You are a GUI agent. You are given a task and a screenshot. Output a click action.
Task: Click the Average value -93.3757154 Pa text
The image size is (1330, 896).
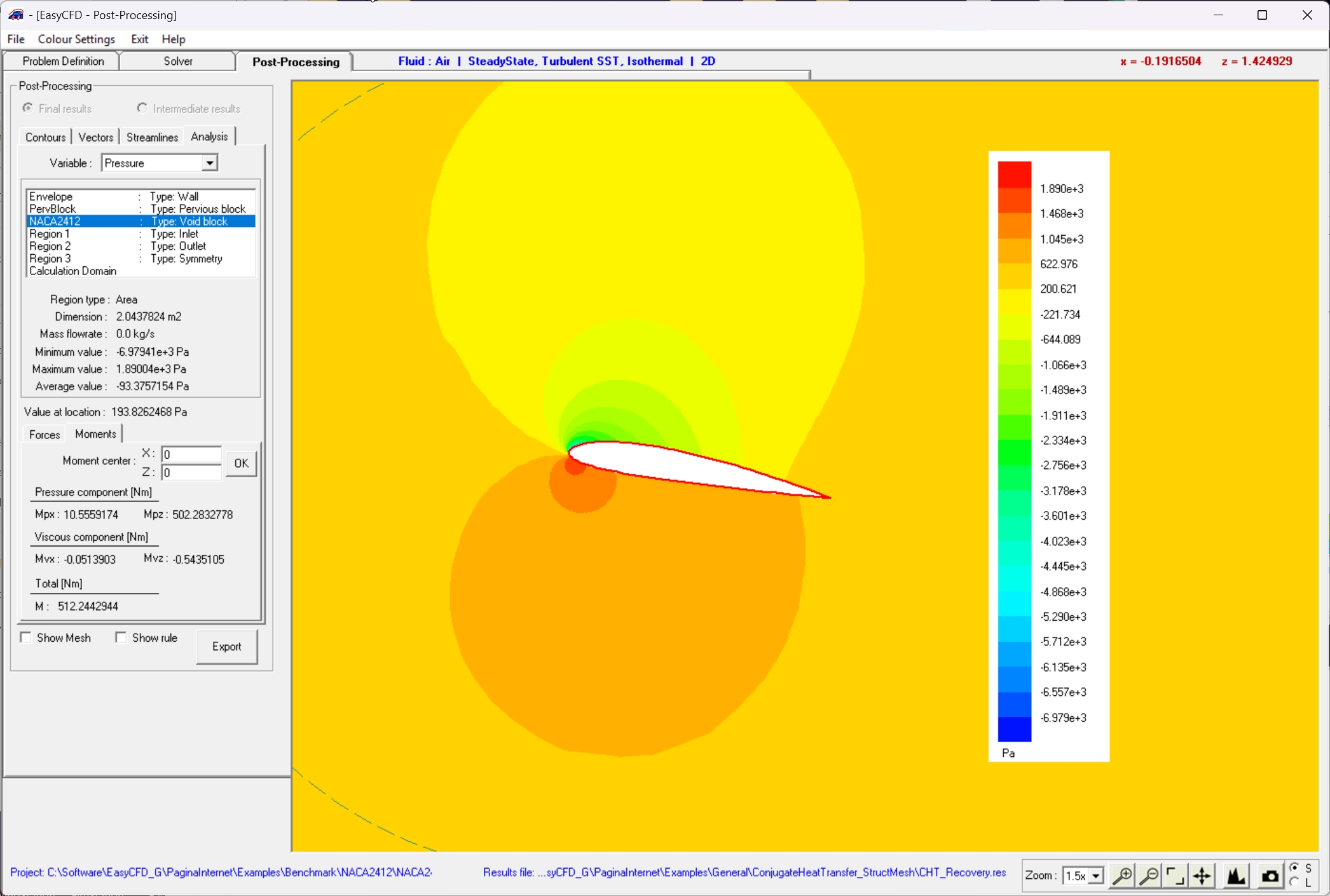[112, 386]
